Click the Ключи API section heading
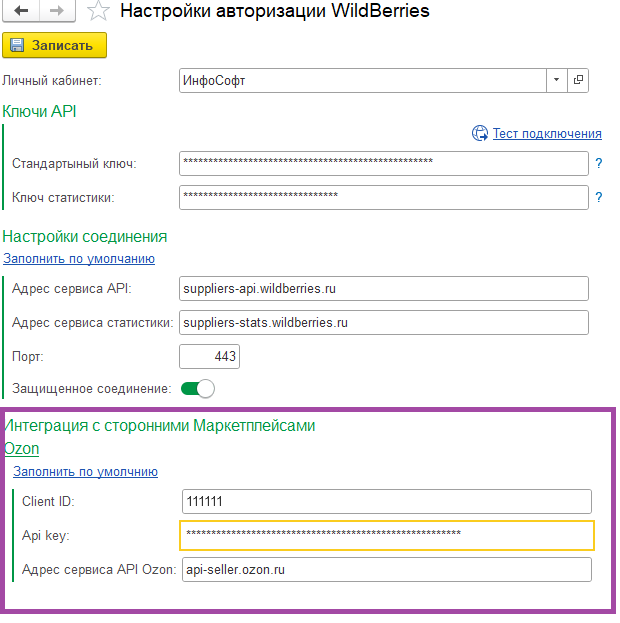Image resolution: width=620 pixels, height=623 pixels. tap(39, 111)
